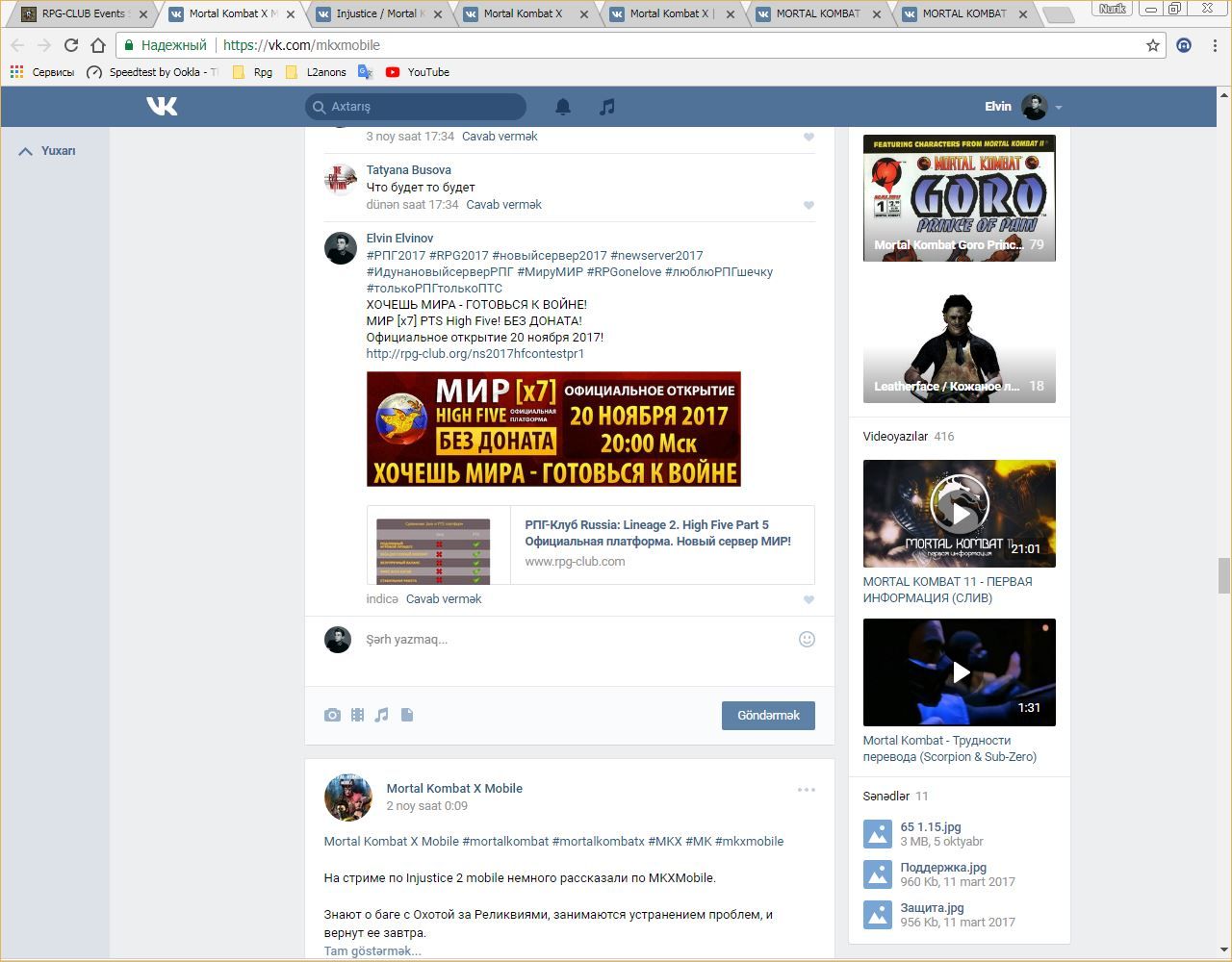
Task: Open the РПГ-Клуб Russia Lineage 2 link
Action: (x=657, y=533)
